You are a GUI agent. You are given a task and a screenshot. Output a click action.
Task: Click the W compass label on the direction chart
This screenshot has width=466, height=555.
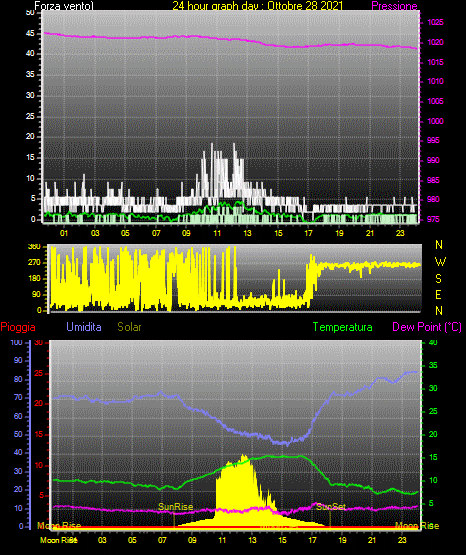[440, 262]
